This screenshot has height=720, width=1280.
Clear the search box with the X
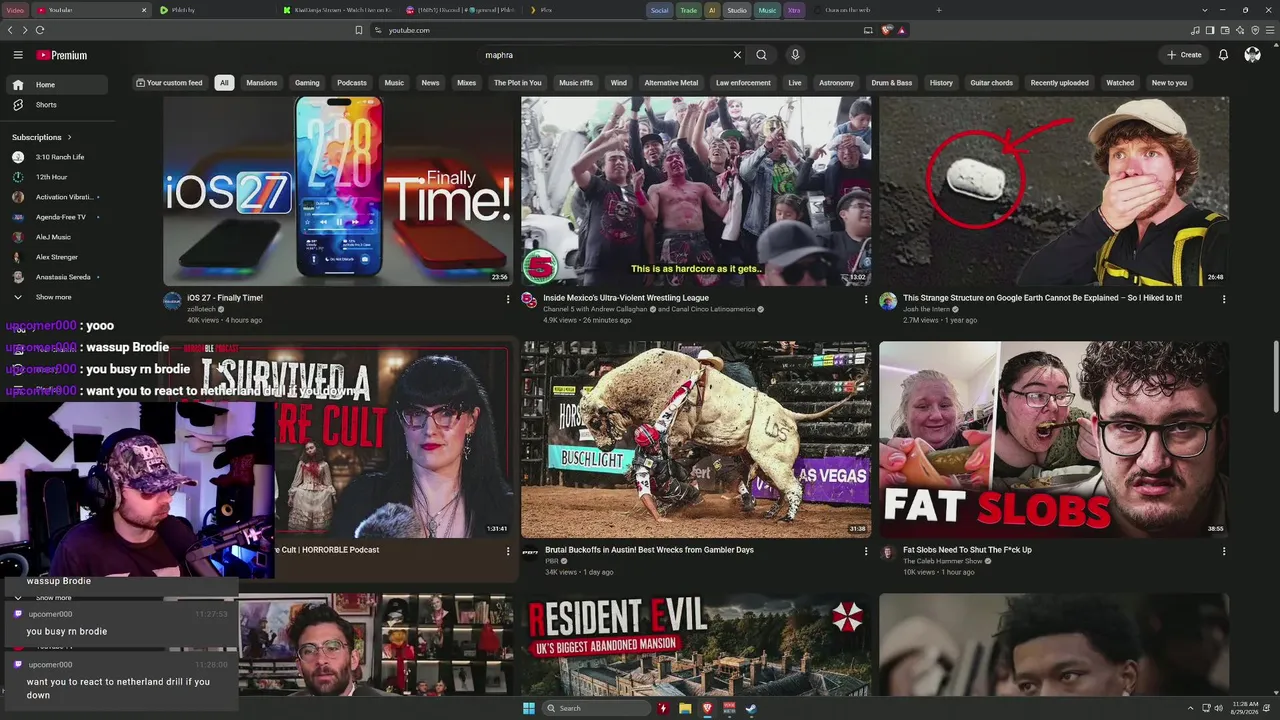737,55
